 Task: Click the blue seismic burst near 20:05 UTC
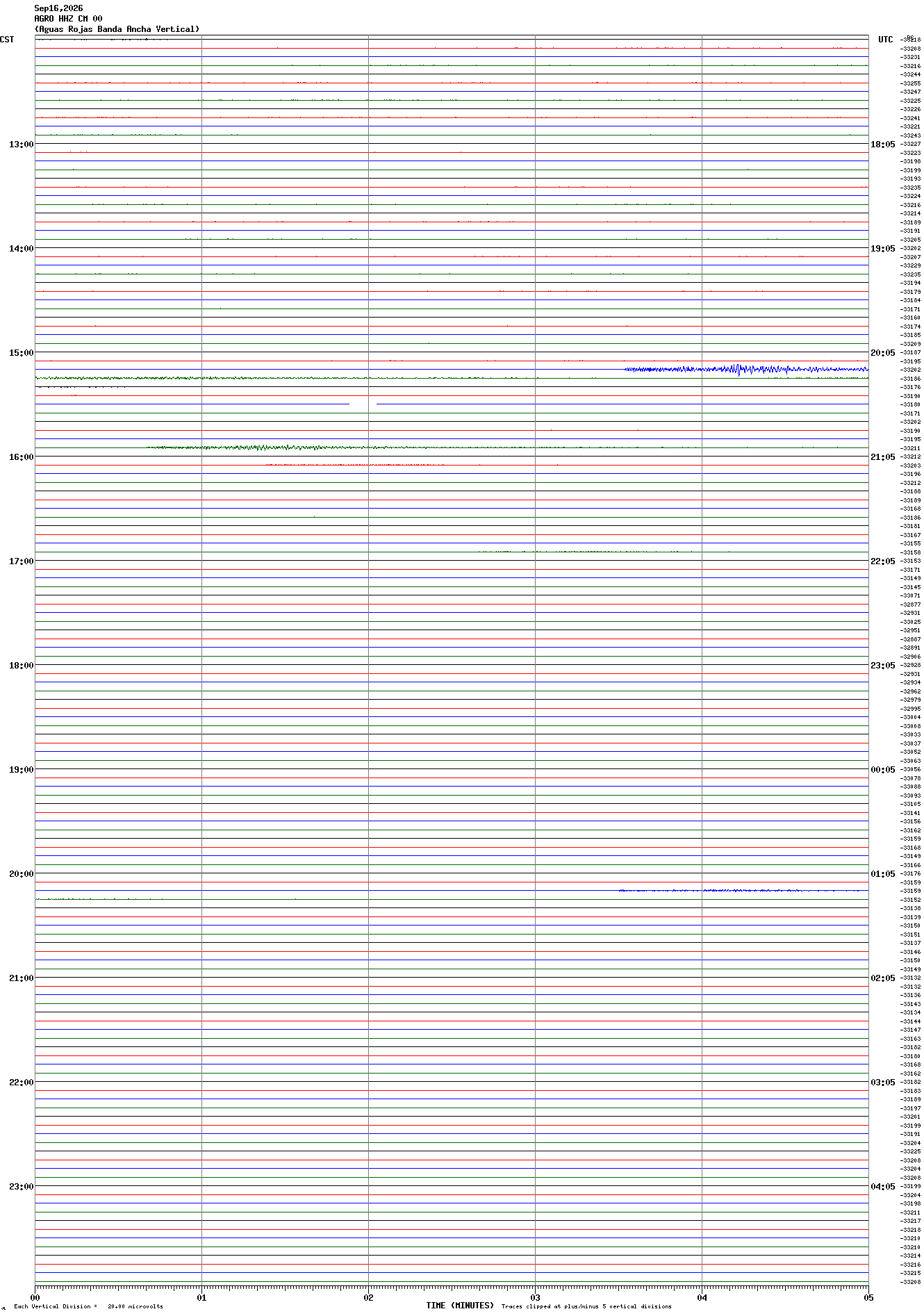(746, 370)
